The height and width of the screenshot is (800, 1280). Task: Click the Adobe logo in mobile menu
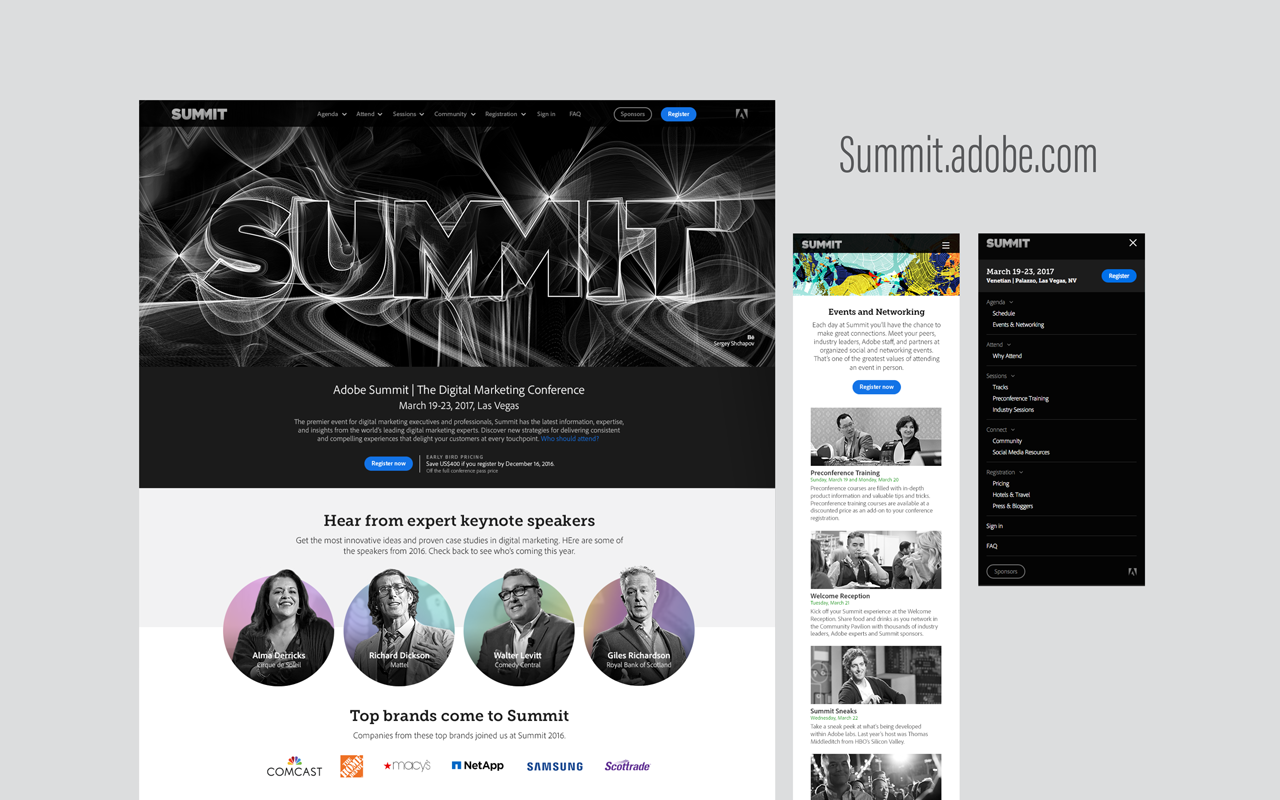point(1133,572)
